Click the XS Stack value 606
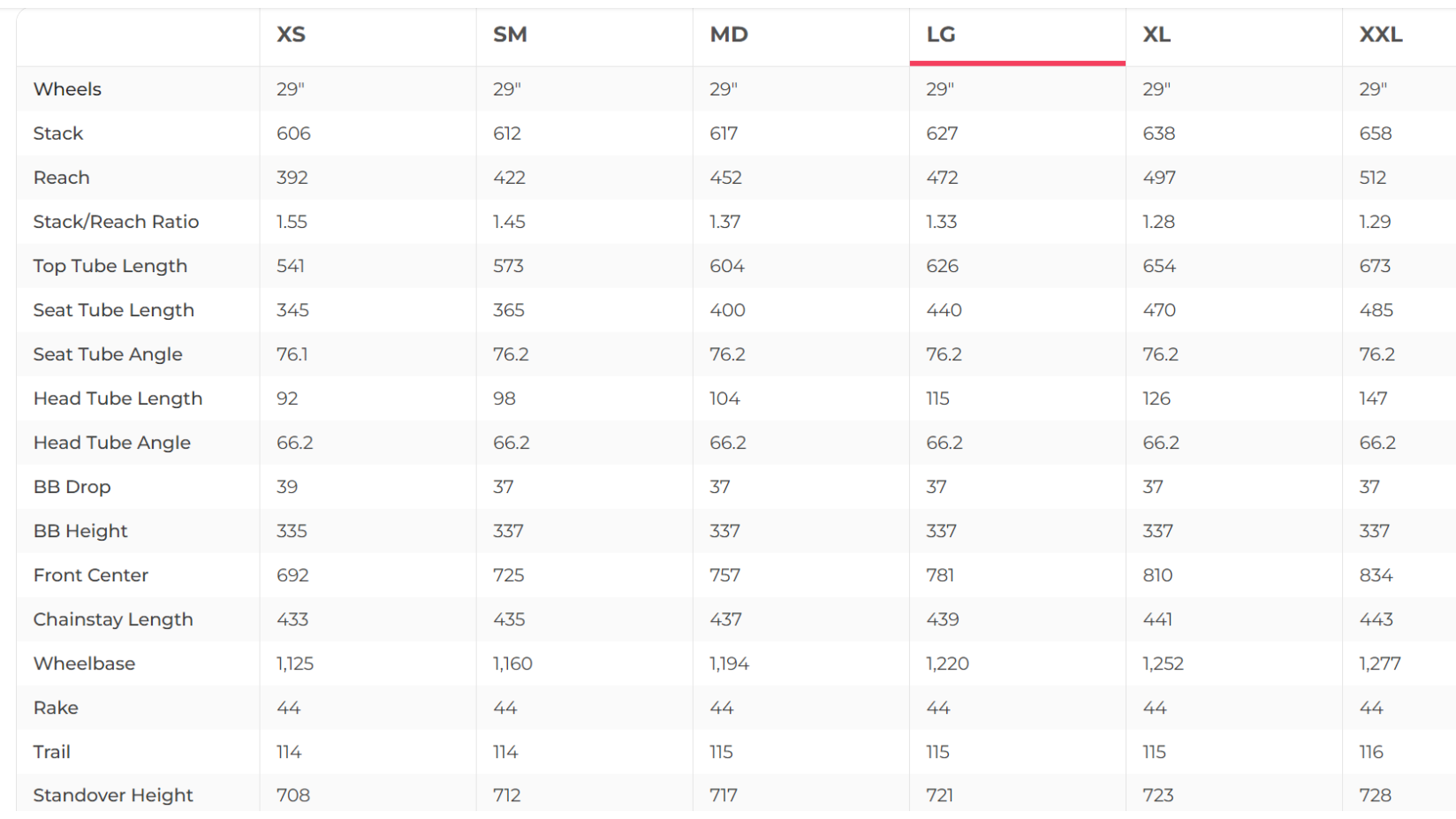This screenshot has height=819, width=1456. click(x=293, y=133)
